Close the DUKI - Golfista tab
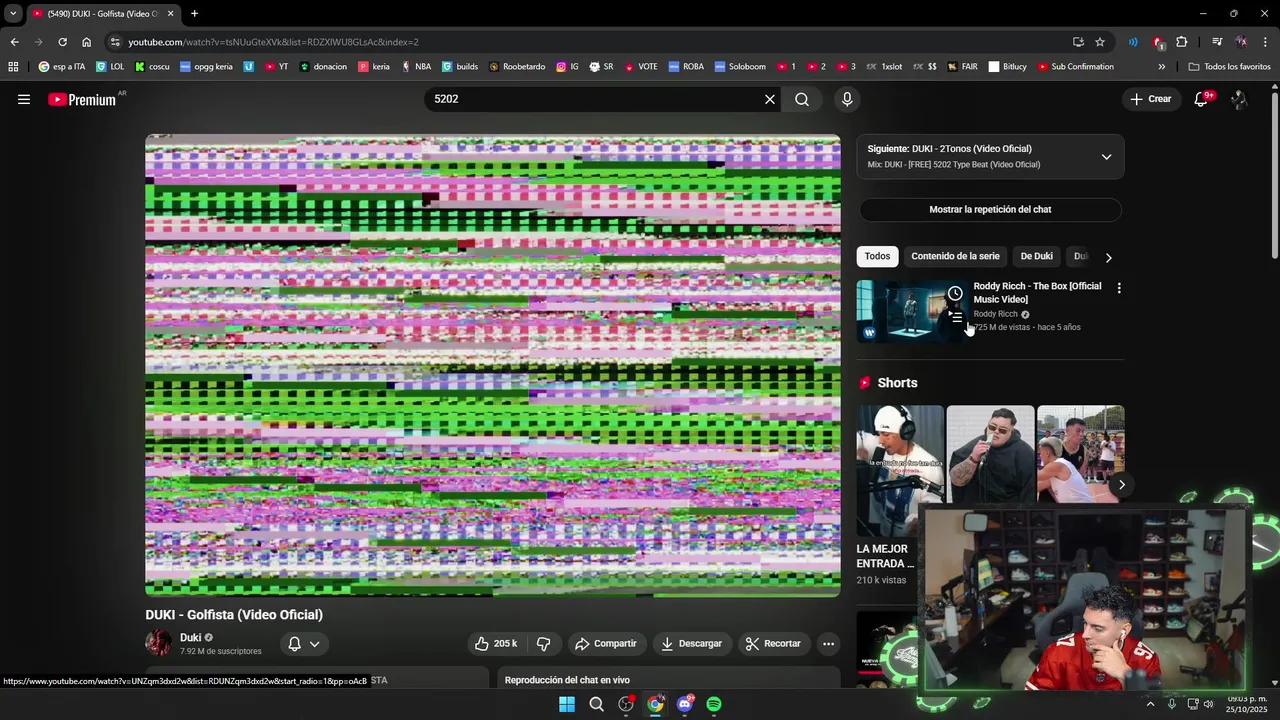1280x720 pixels. coord(170,14)
